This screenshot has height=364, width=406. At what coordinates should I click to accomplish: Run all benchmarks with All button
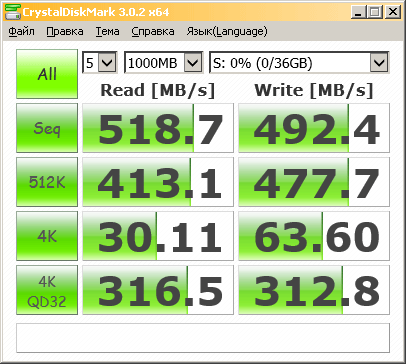(47, 74)
